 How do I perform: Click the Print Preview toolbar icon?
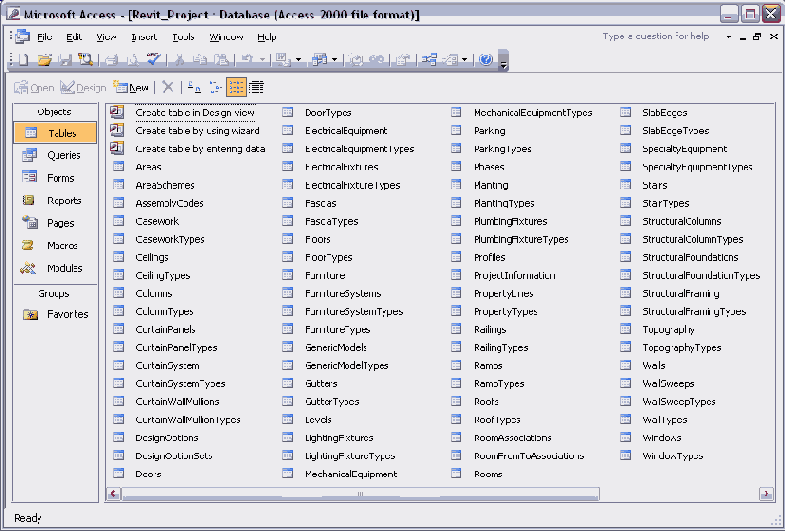point(133,60)
